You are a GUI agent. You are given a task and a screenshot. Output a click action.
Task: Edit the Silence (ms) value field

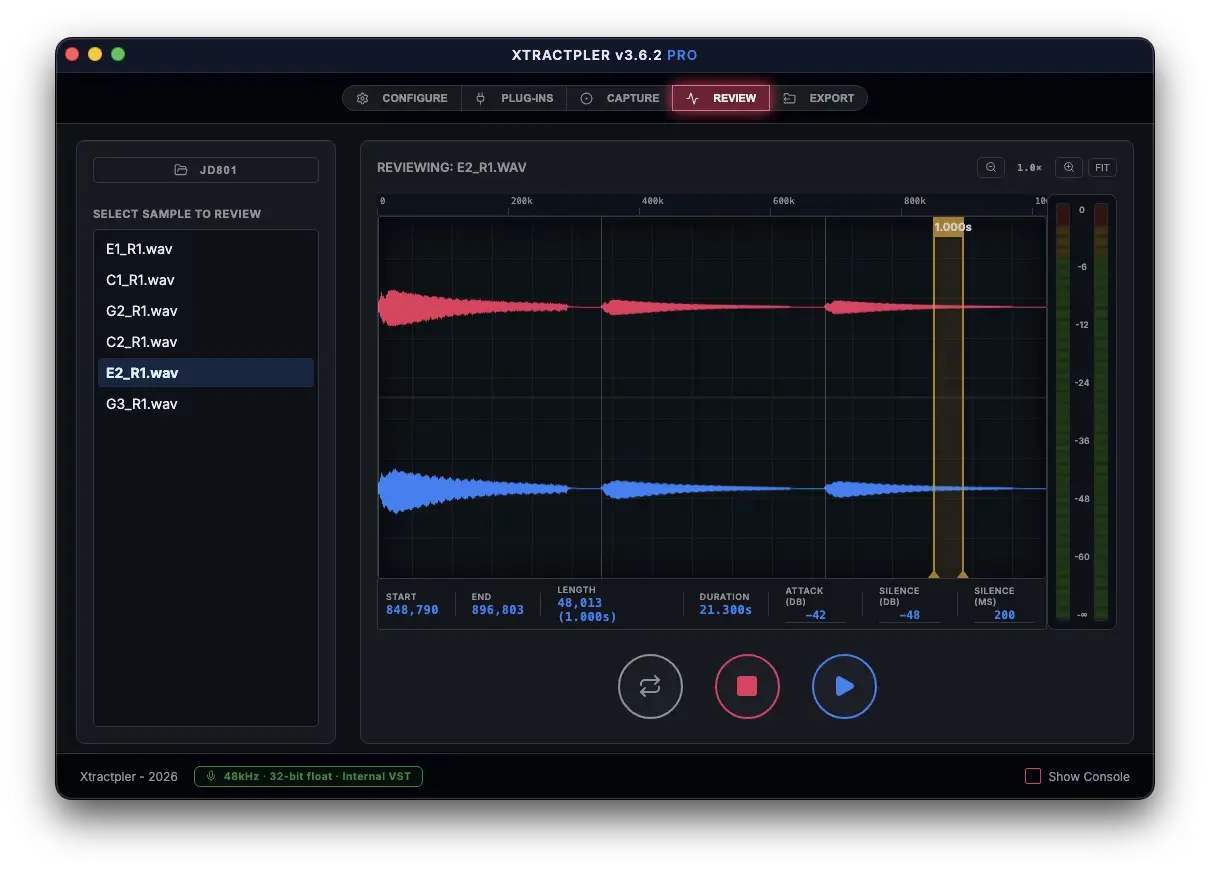pos(1004,615)
